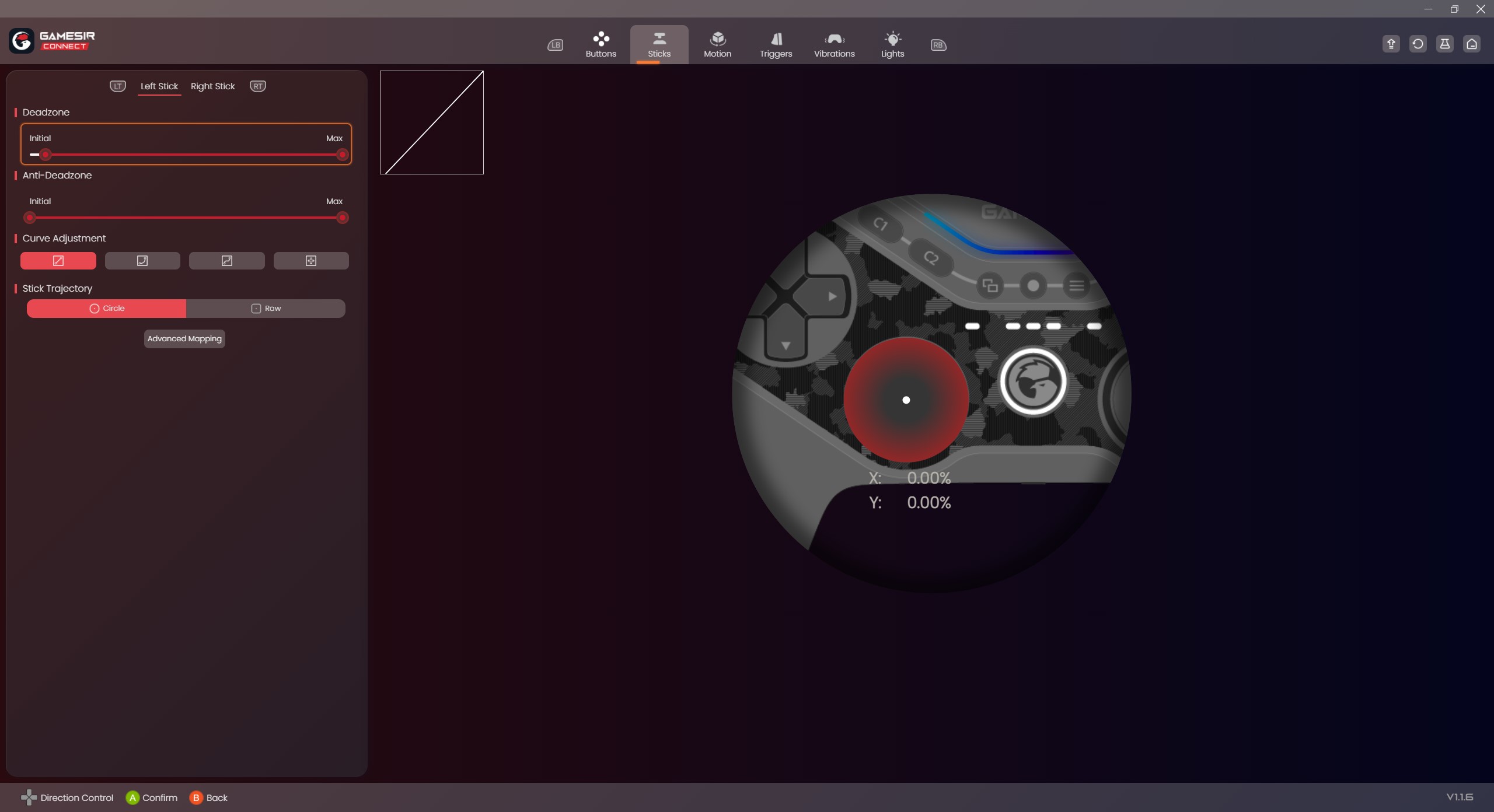The width and height of the screenshot is (1494, 812).
Task: Click the X: 0.00% axis readout
Action: [x=910, y=478]
